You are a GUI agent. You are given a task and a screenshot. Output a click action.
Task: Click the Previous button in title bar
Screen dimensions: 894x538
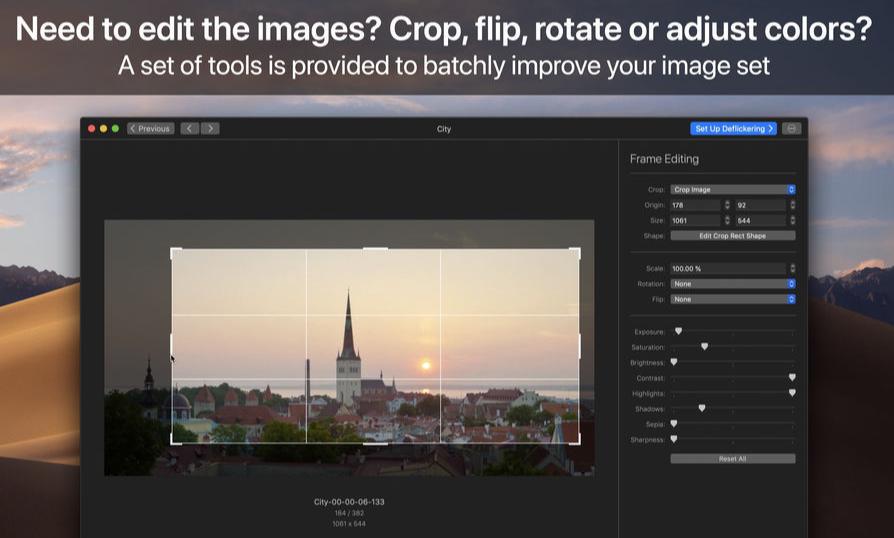[151, 129]
